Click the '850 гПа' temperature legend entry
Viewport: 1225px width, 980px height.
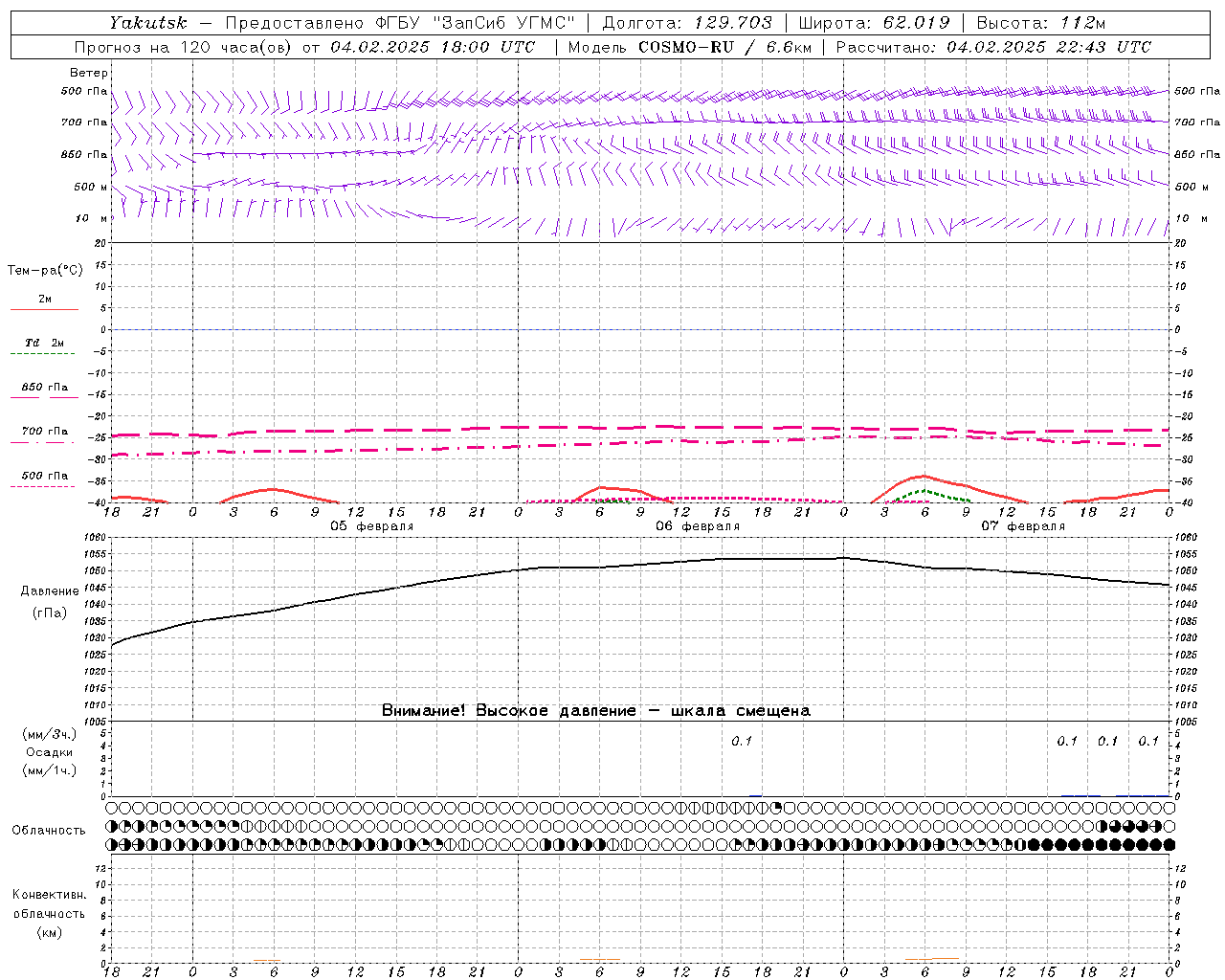[45, 387]
